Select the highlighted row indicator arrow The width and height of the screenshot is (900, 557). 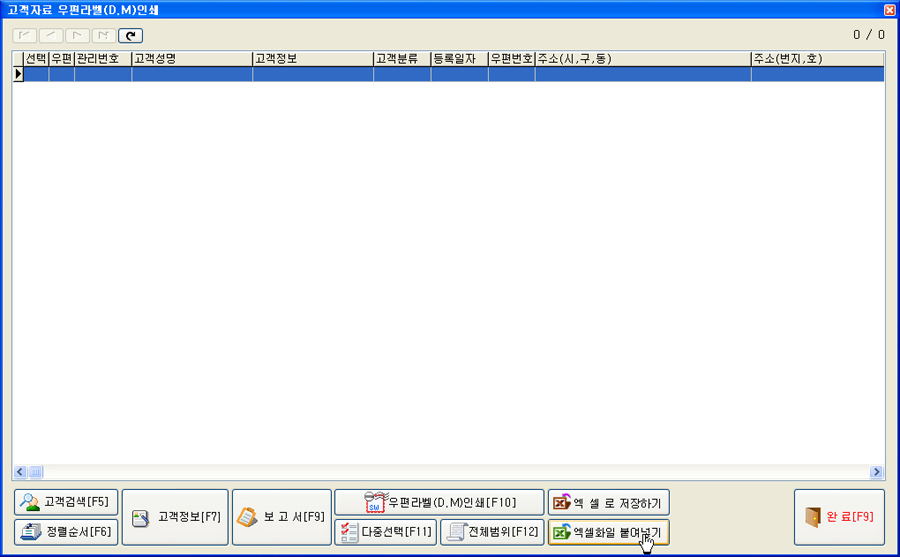[x=18, y=74]
